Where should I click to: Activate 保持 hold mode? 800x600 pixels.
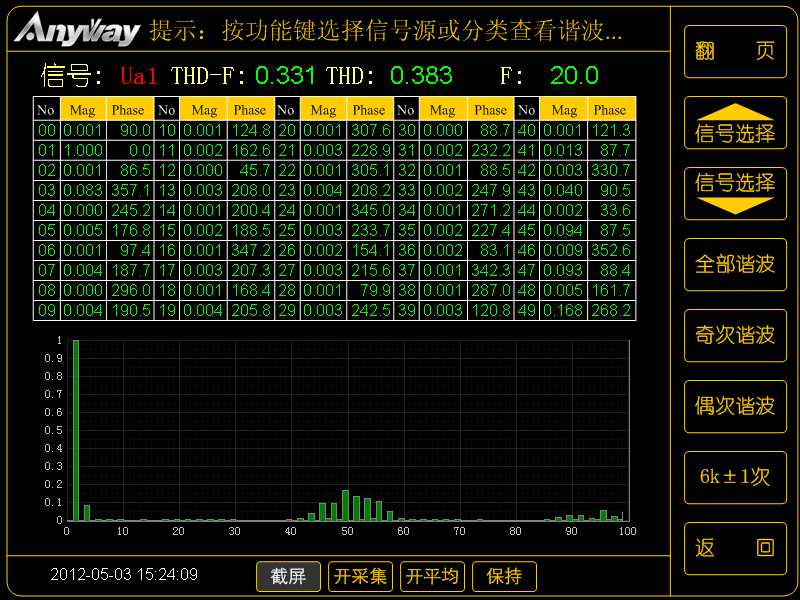click(x=503, y=576)
